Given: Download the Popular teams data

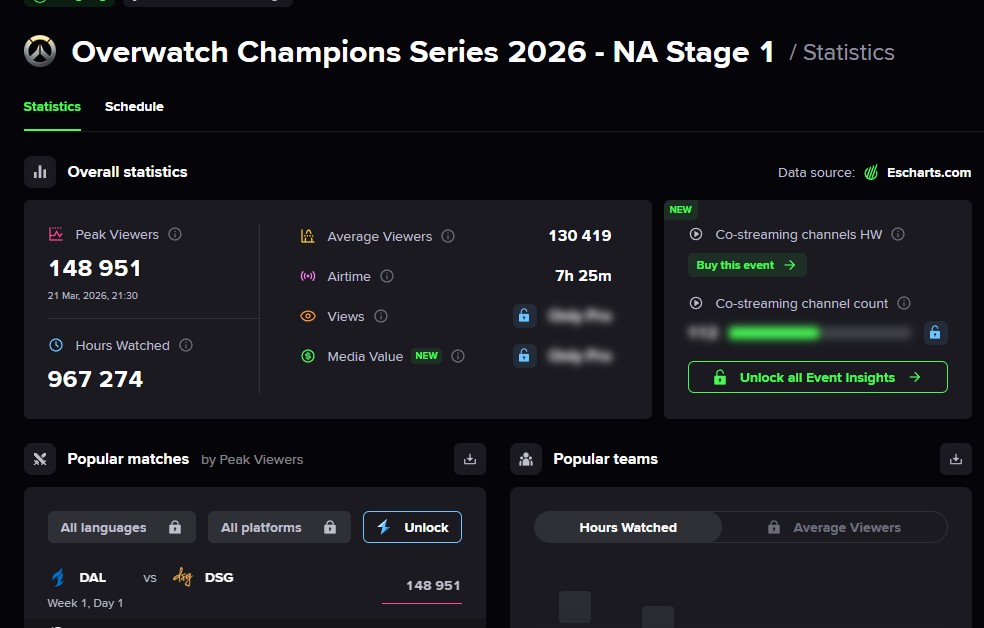Looking at the screenshot, I should pyautogui.click(x=956, y=459).
